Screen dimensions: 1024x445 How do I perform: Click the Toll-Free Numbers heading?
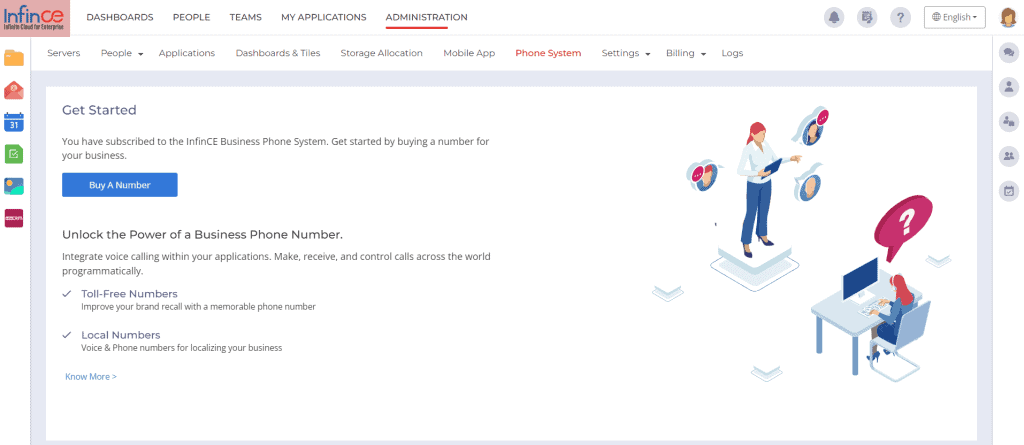click(x=129, y=294)
